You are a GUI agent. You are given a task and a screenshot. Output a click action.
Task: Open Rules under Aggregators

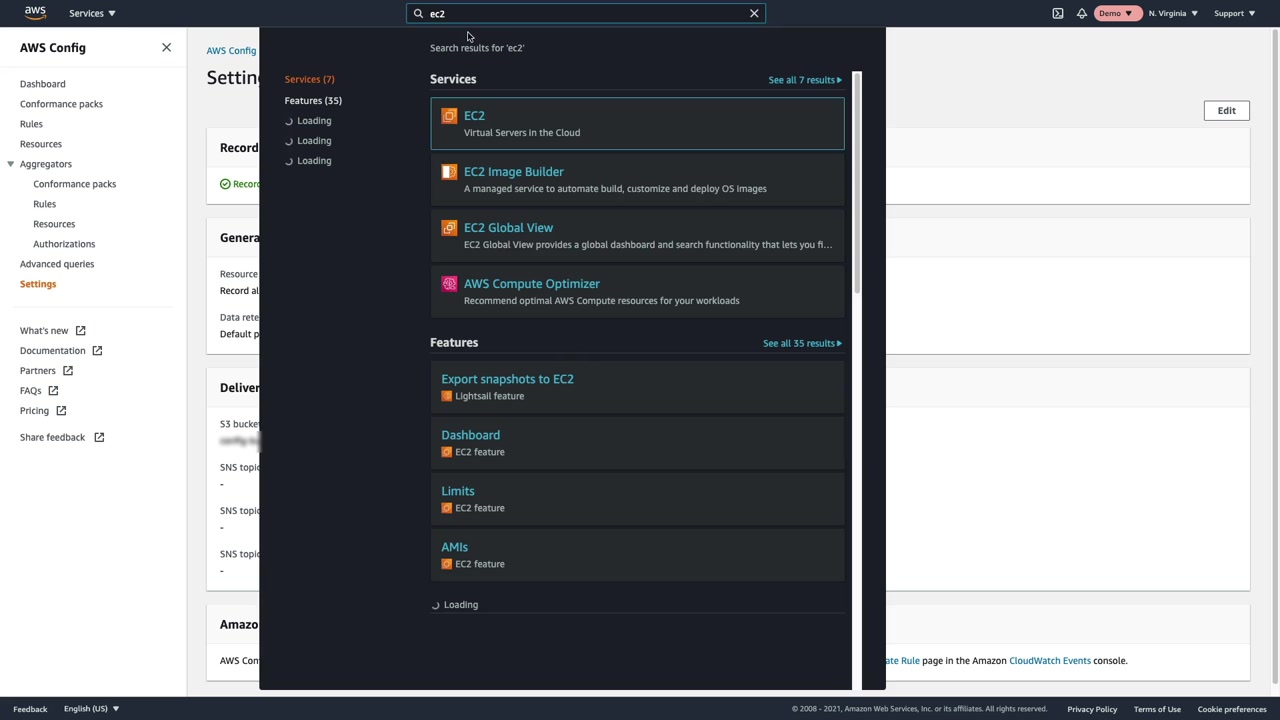tap(44, 204)
